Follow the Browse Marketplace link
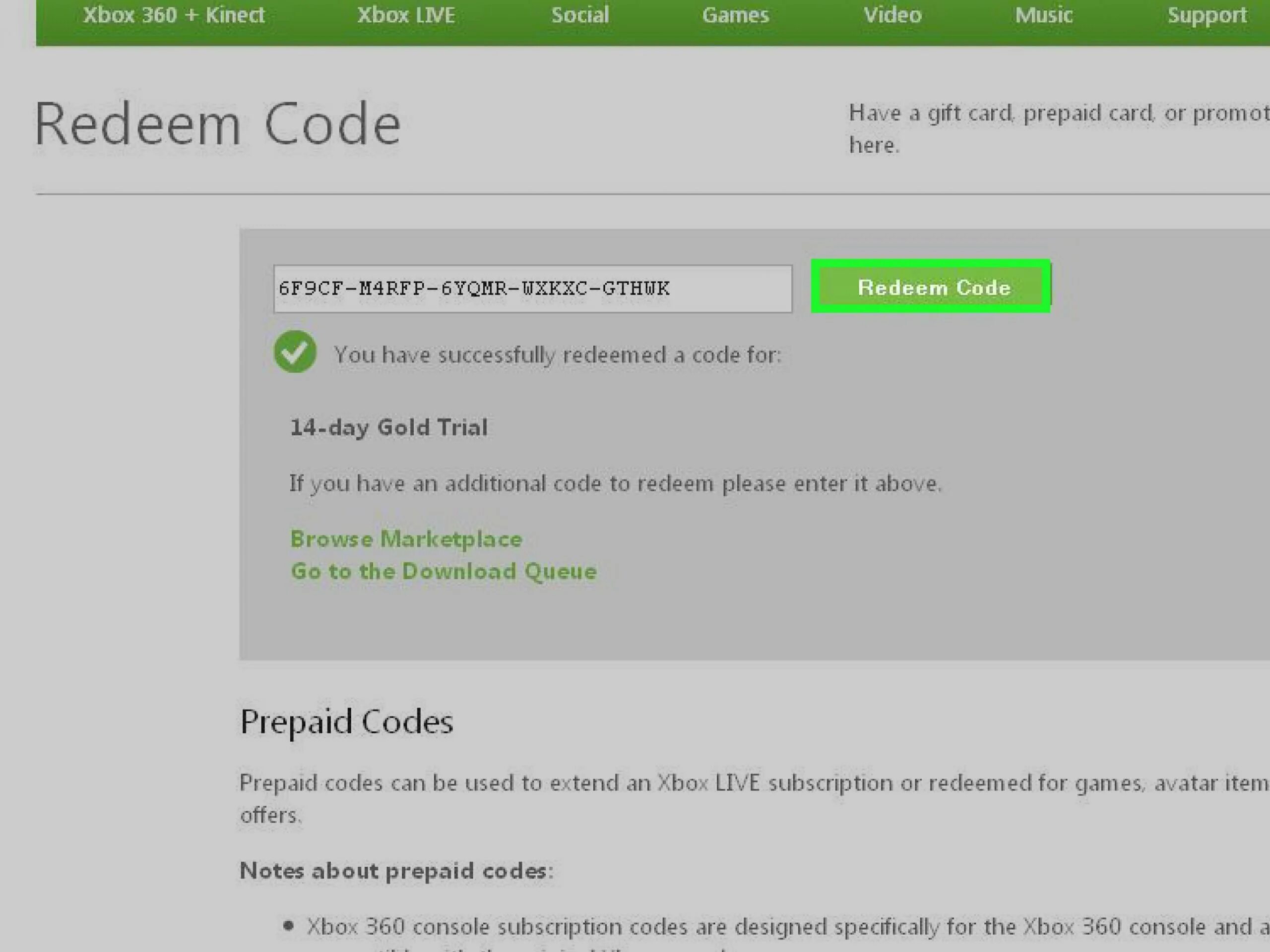Viewport: 1270px width, 952px height. (406, 539)
